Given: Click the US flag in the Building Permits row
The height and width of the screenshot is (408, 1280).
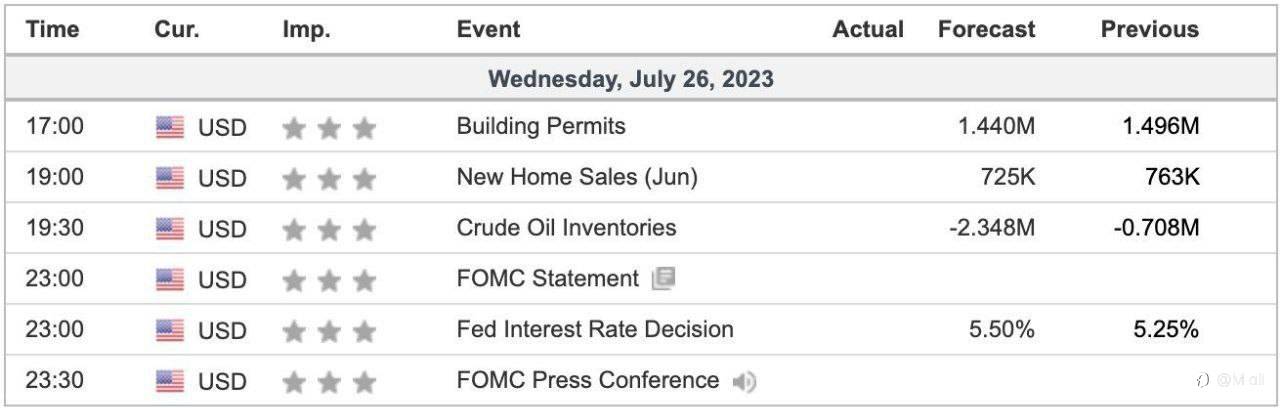Looking at the screenshot, I should pos(170,127).
